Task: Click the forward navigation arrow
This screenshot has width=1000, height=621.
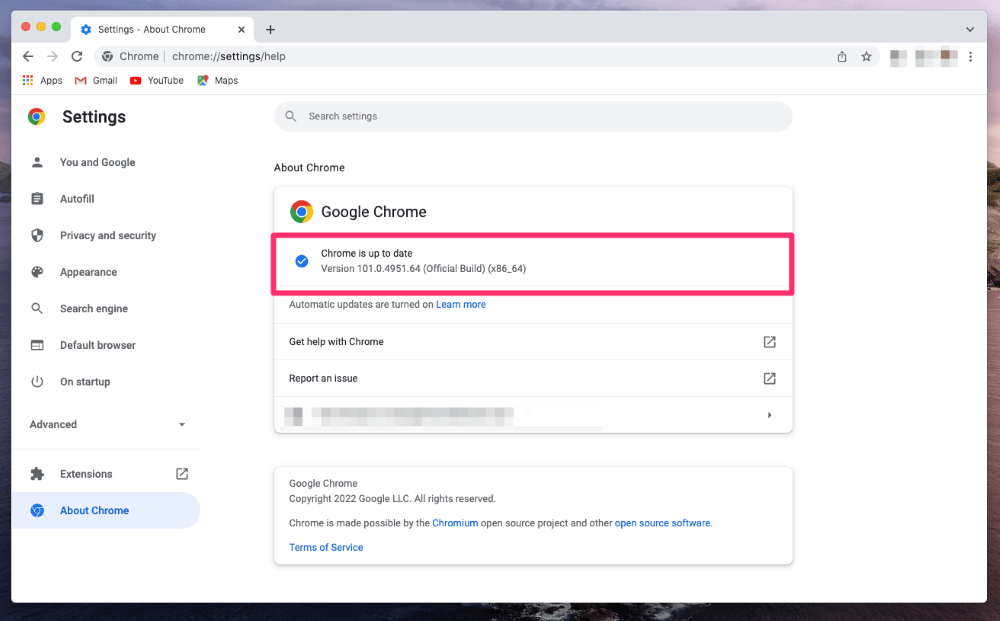Action: tap(52, 56)
